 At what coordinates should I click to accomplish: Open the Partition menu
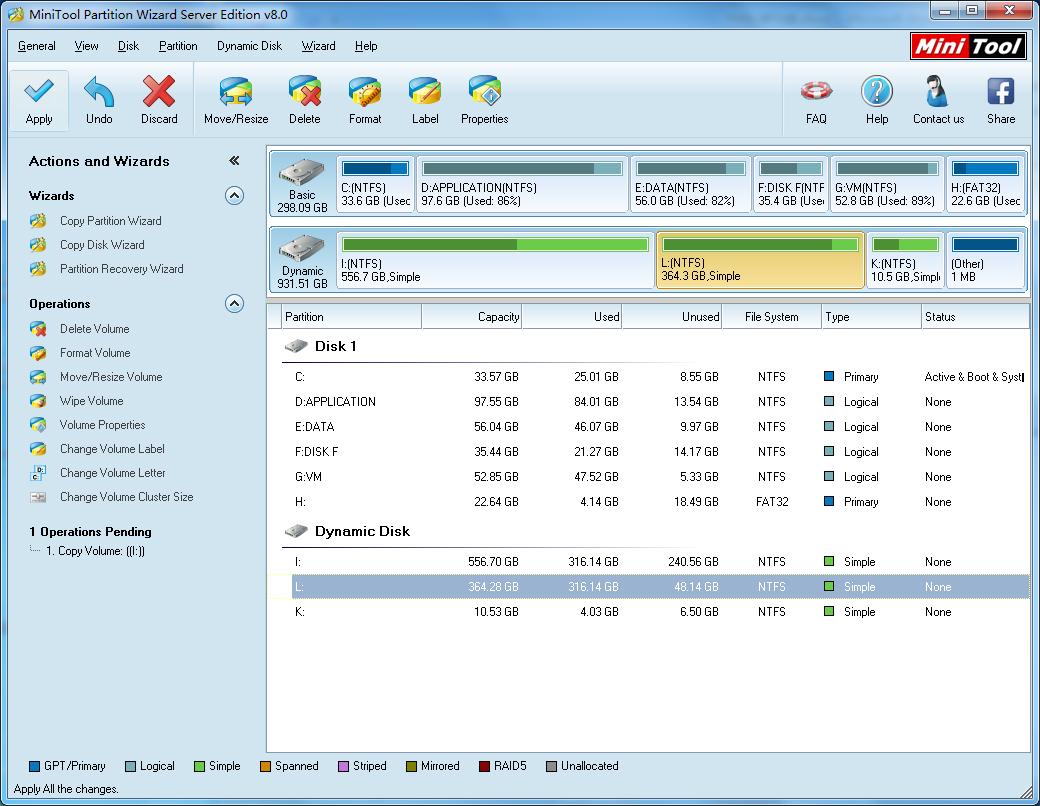pos(178,46)
